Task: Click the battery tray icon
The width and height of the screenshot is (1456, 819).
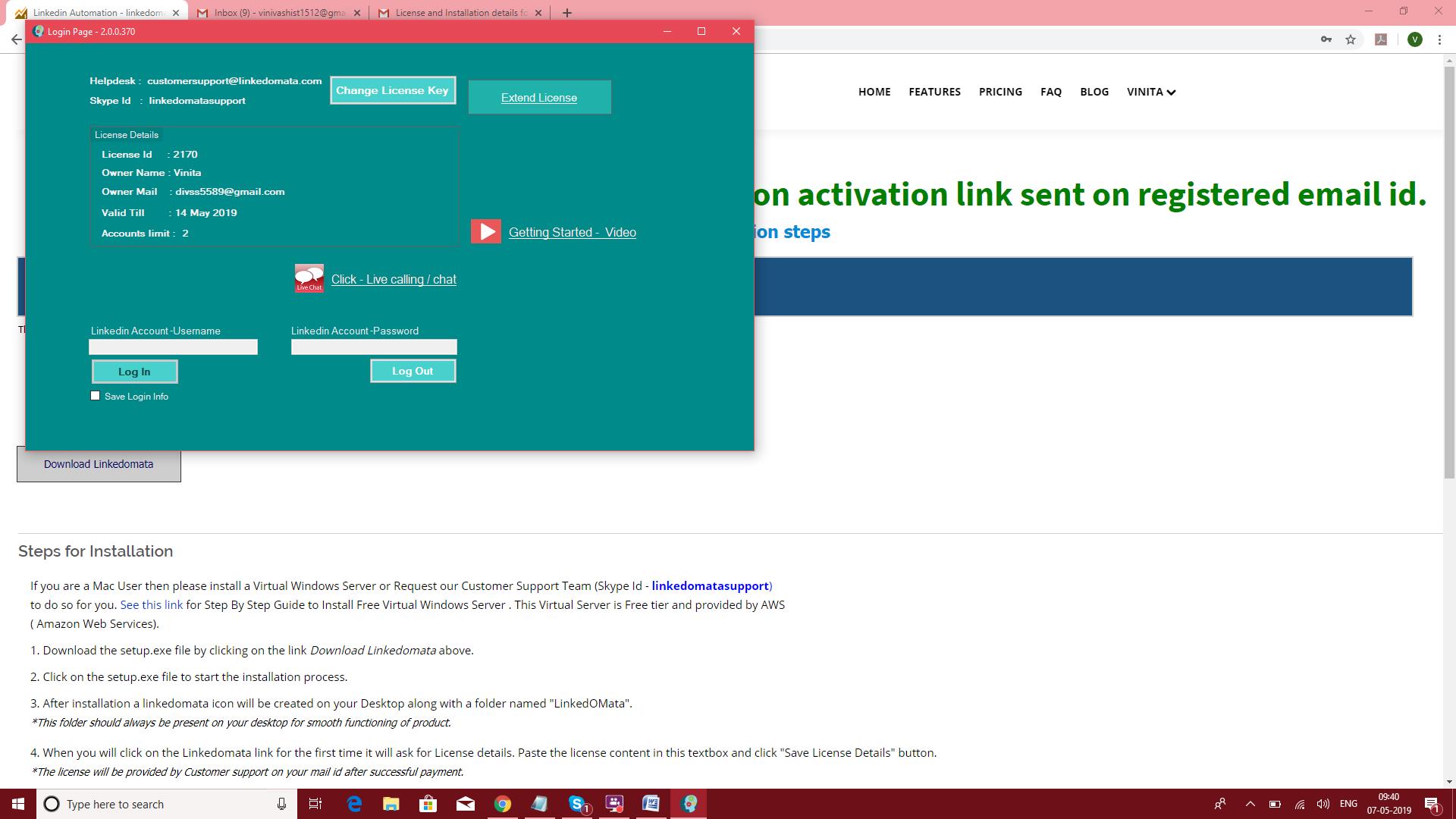Action: pyautogui.click(x=1275, y=804)
